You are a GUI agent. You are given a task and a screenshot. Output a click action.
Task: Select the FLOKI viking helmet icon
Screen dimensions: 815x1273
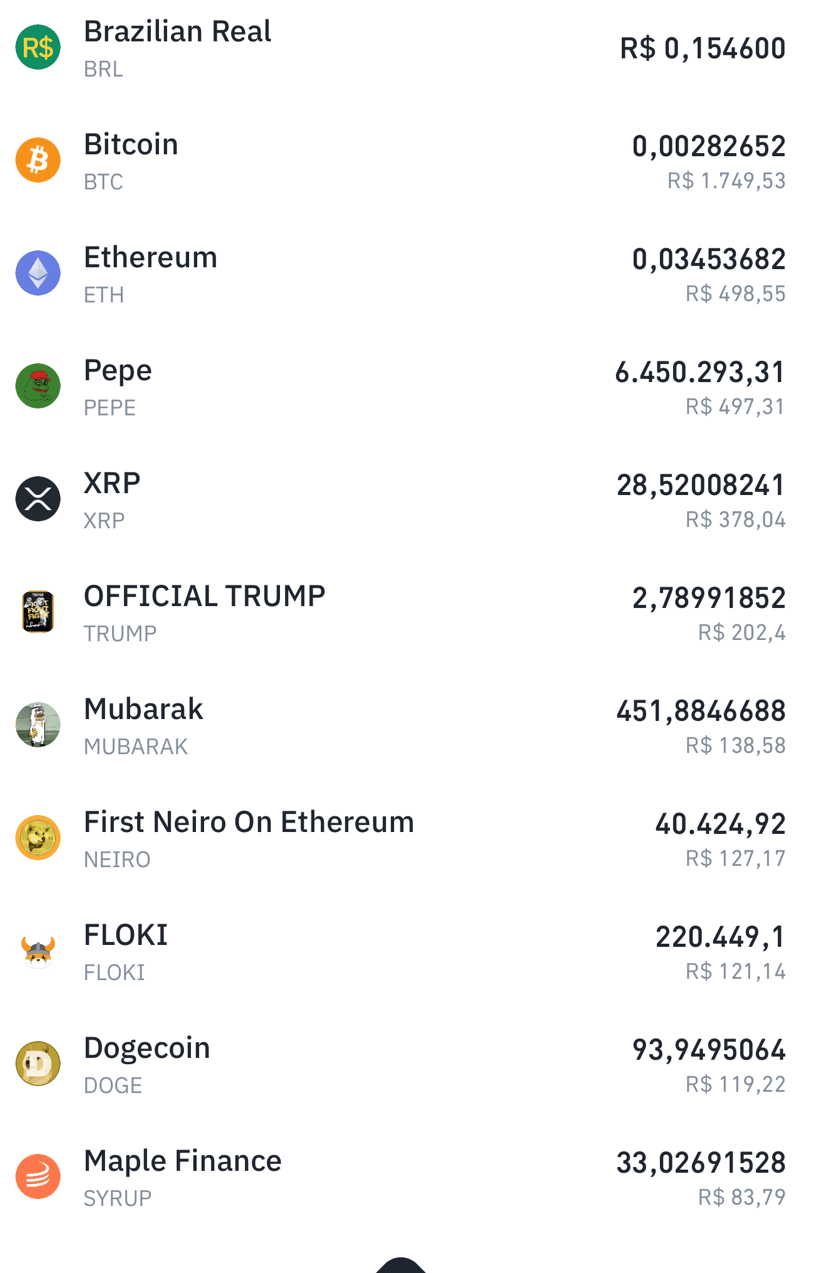pos(38,951)
